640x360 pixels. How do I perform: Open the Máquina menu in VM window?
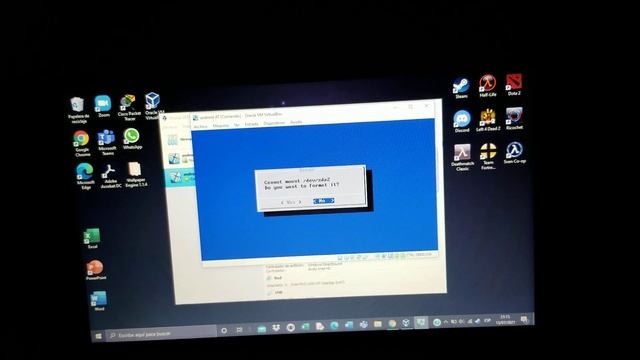click(x=221, y=126)
